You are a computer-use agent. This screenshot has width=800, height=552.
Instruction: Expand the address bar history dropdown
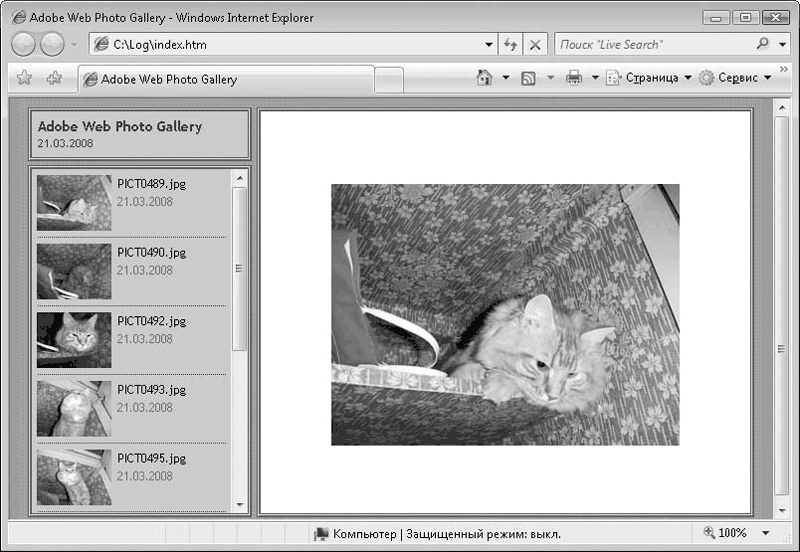(489, 45)
